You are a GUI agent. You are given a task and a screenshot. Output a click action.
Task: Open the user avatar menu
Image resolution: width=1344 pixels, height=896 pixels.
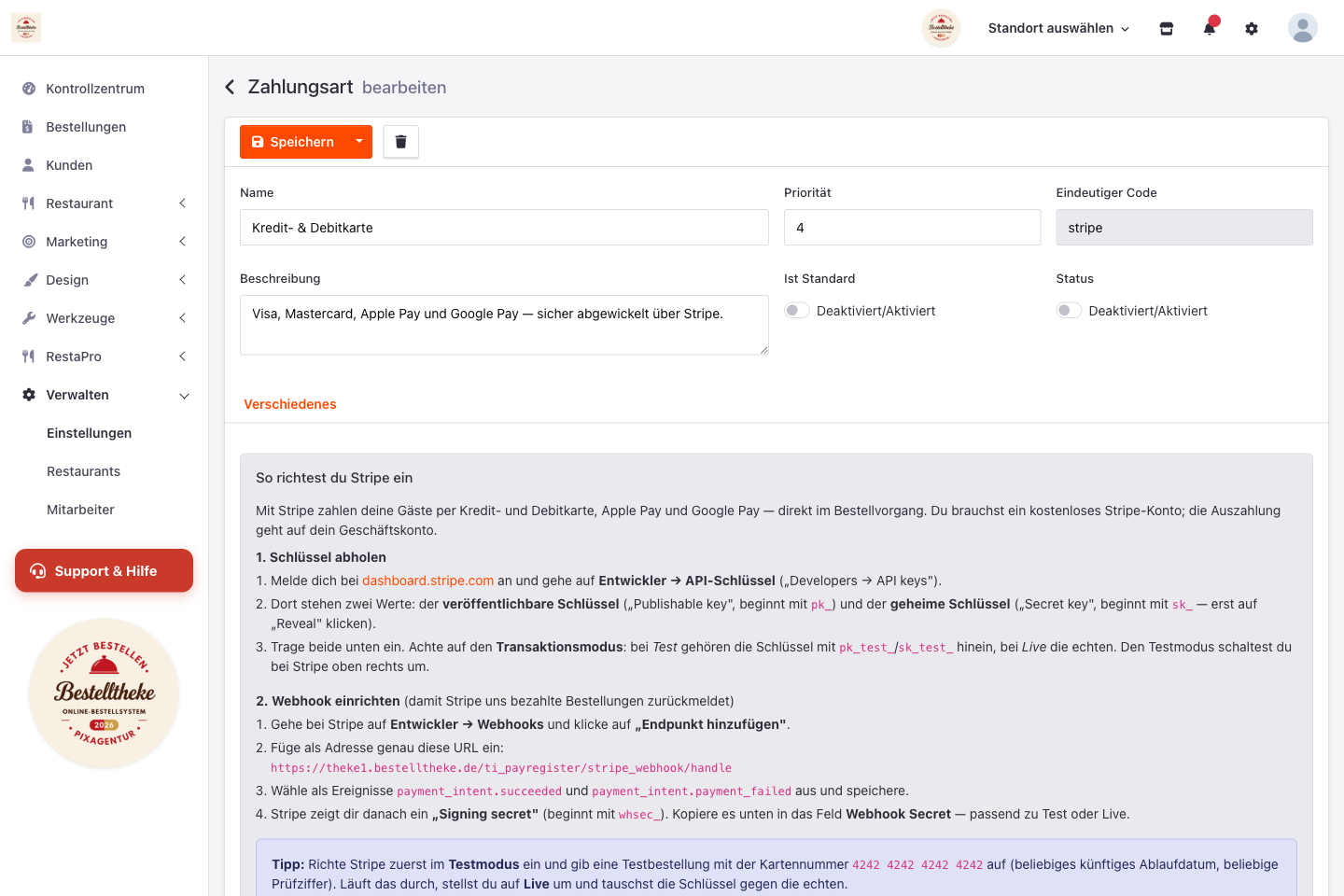point(1303,28)
